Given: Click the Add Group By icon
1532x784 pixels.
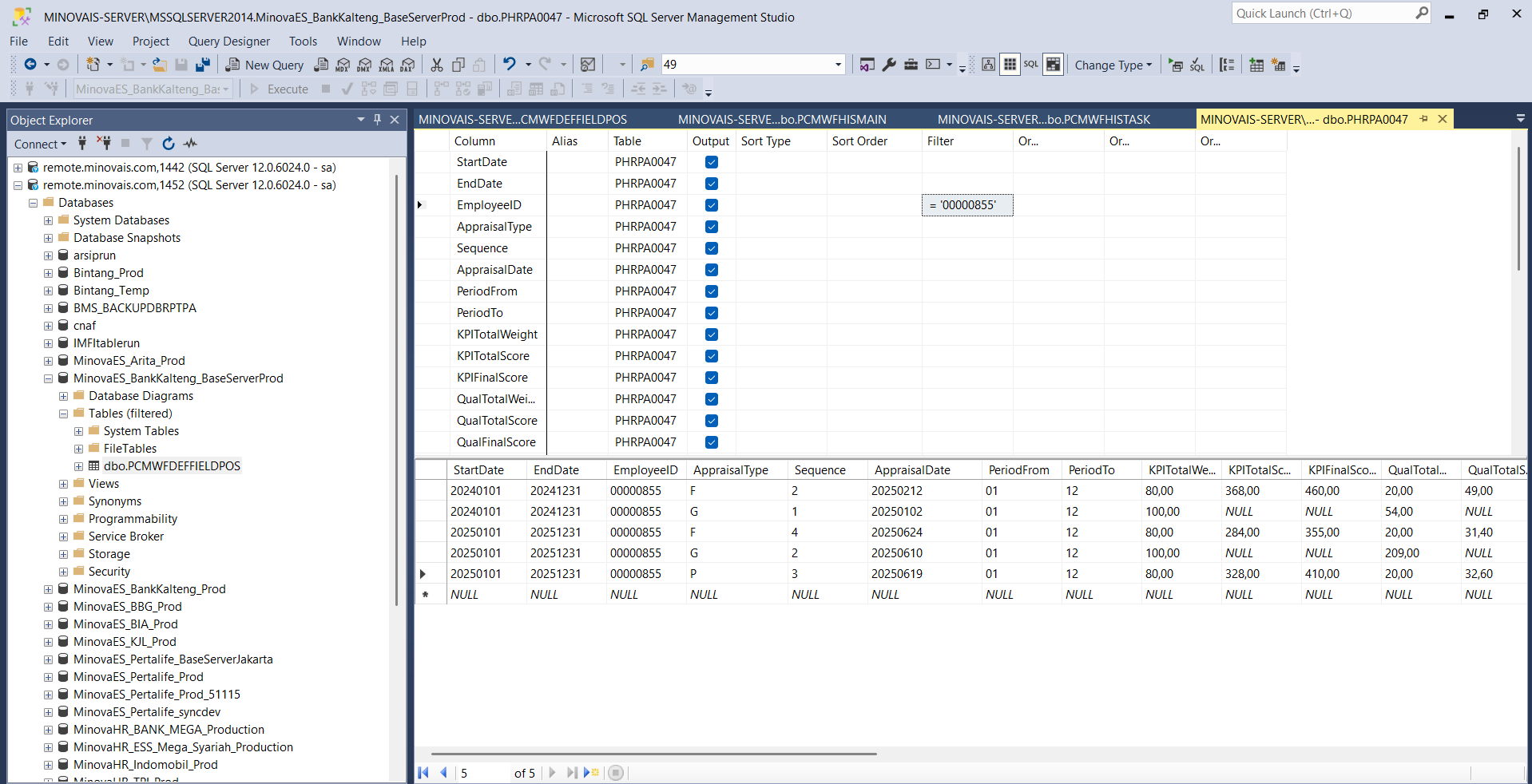Looking at the screenshot, I should [x=1227, y=65].
